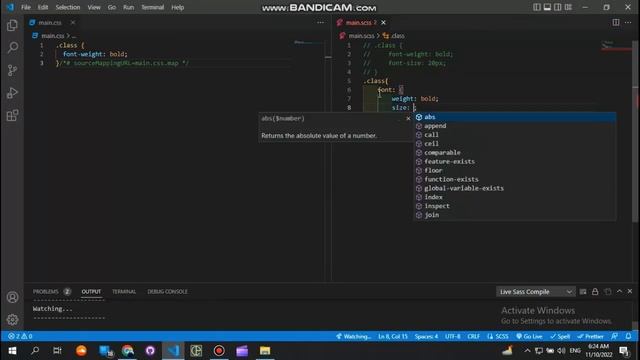Open customize layout icon
The width and height of the screenshot is (640, 360).
point(568,7)
